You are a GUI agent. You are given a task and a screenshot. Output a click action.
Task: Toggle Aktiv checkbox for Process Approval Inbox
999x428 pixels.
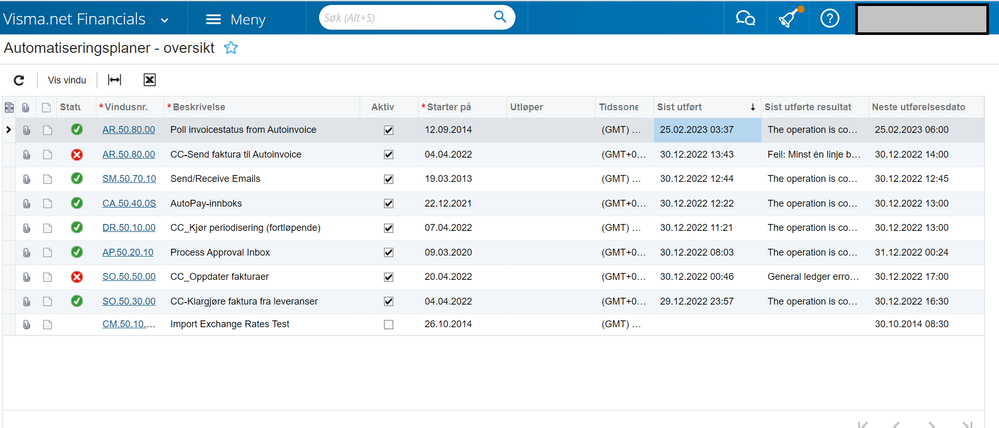389,252
